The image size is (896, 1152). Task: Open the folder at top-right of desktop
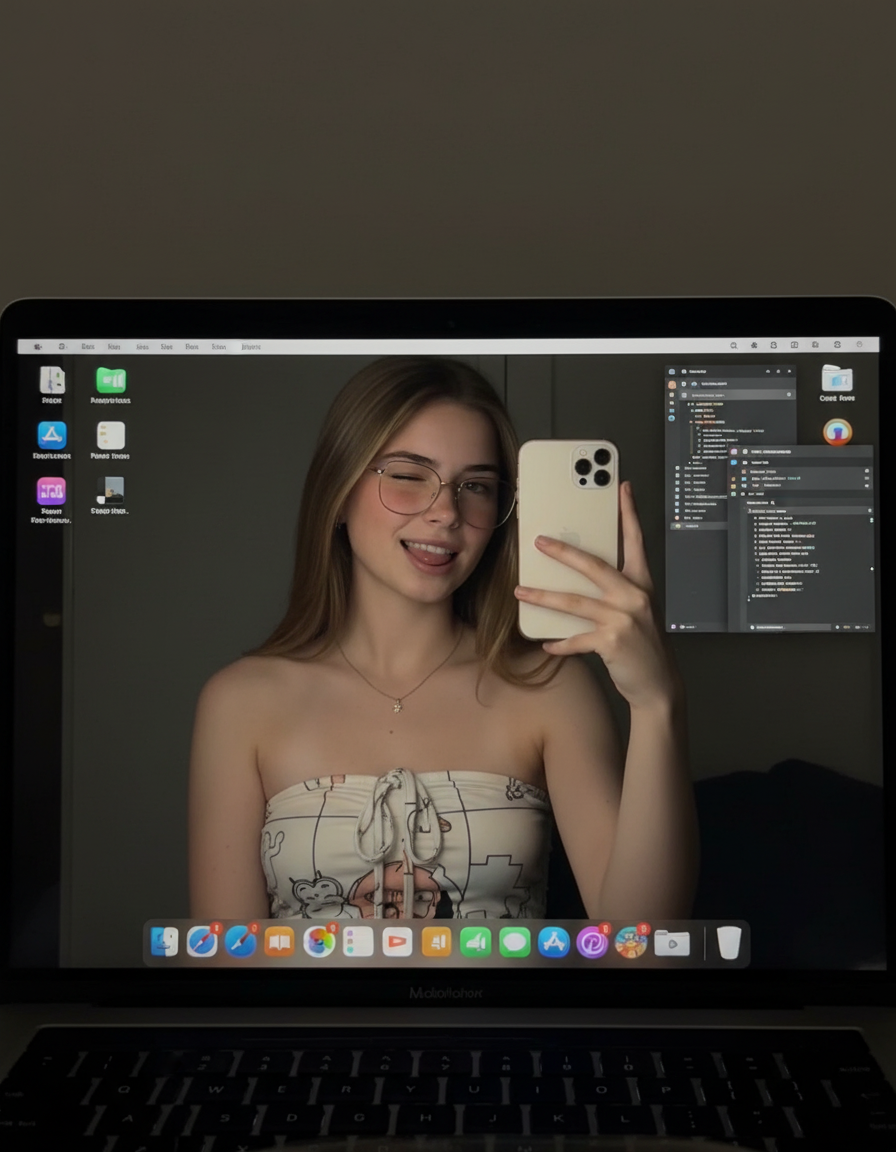(x=837, y=379)
